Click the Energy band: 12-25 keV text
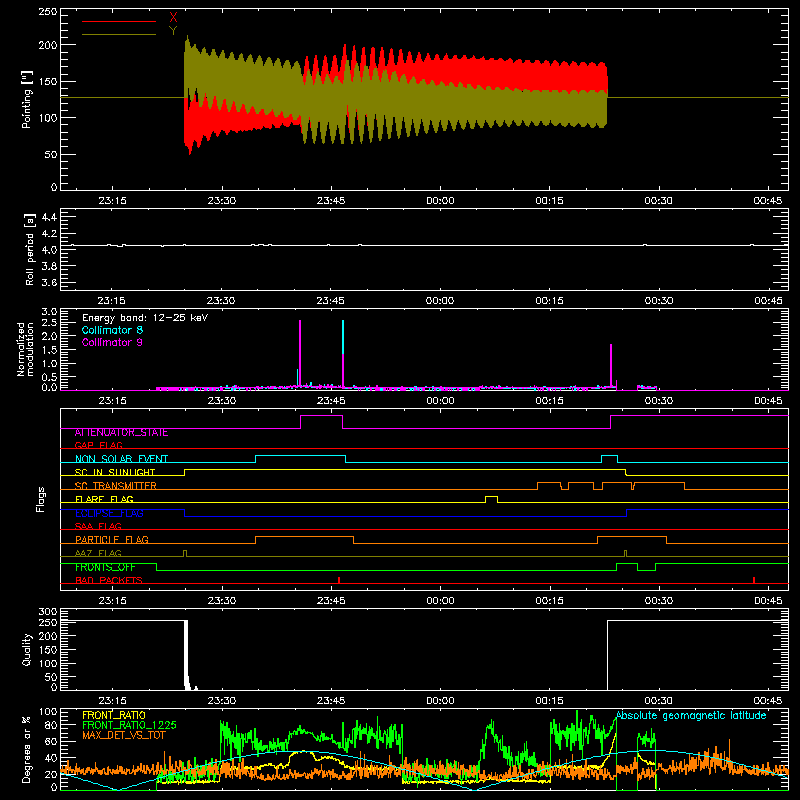The image size is (800, 800). [145, 318]
